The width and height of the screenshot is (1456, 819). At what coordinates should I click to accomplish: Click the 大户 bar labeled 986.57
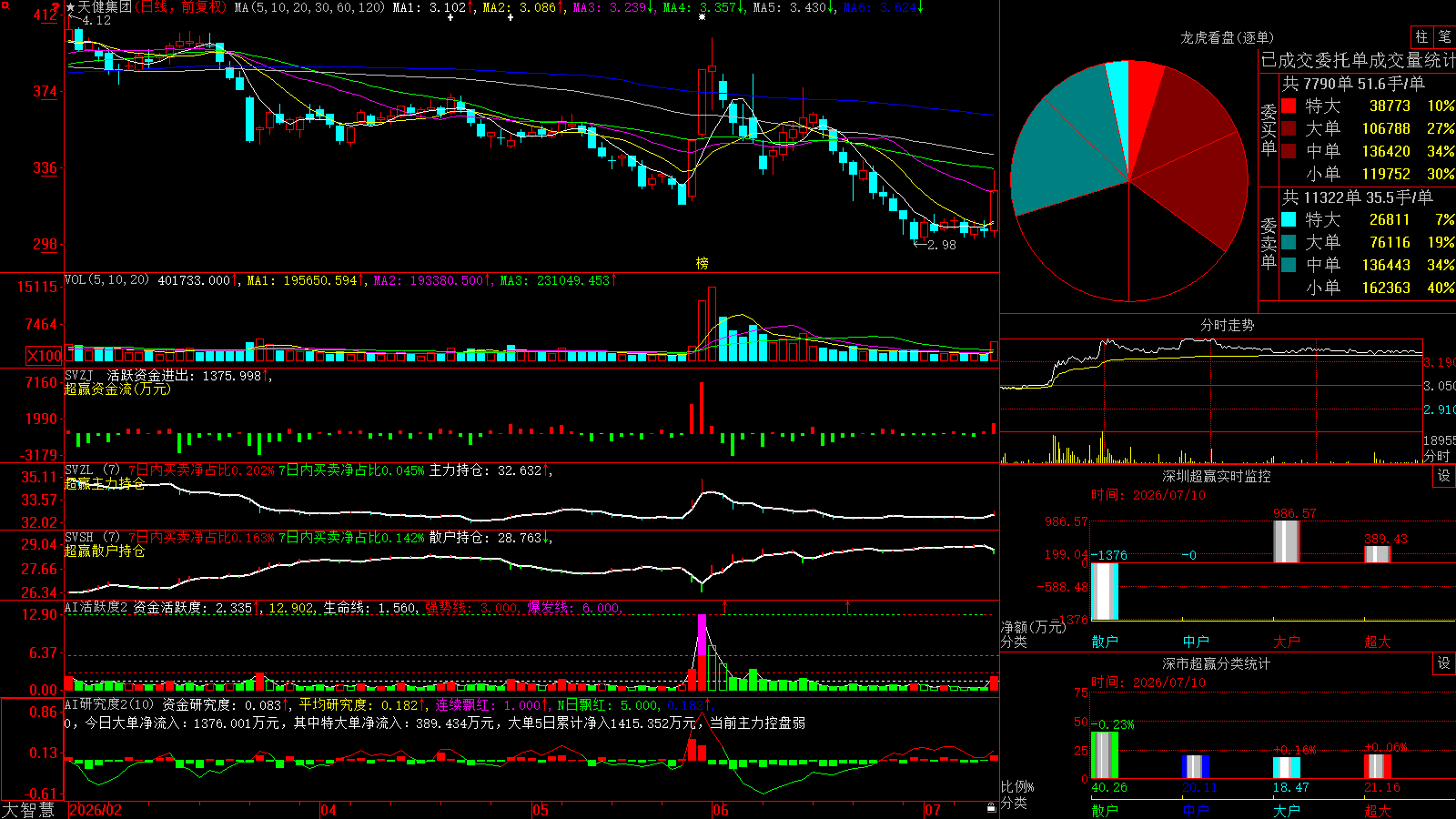pos(1287,541)
